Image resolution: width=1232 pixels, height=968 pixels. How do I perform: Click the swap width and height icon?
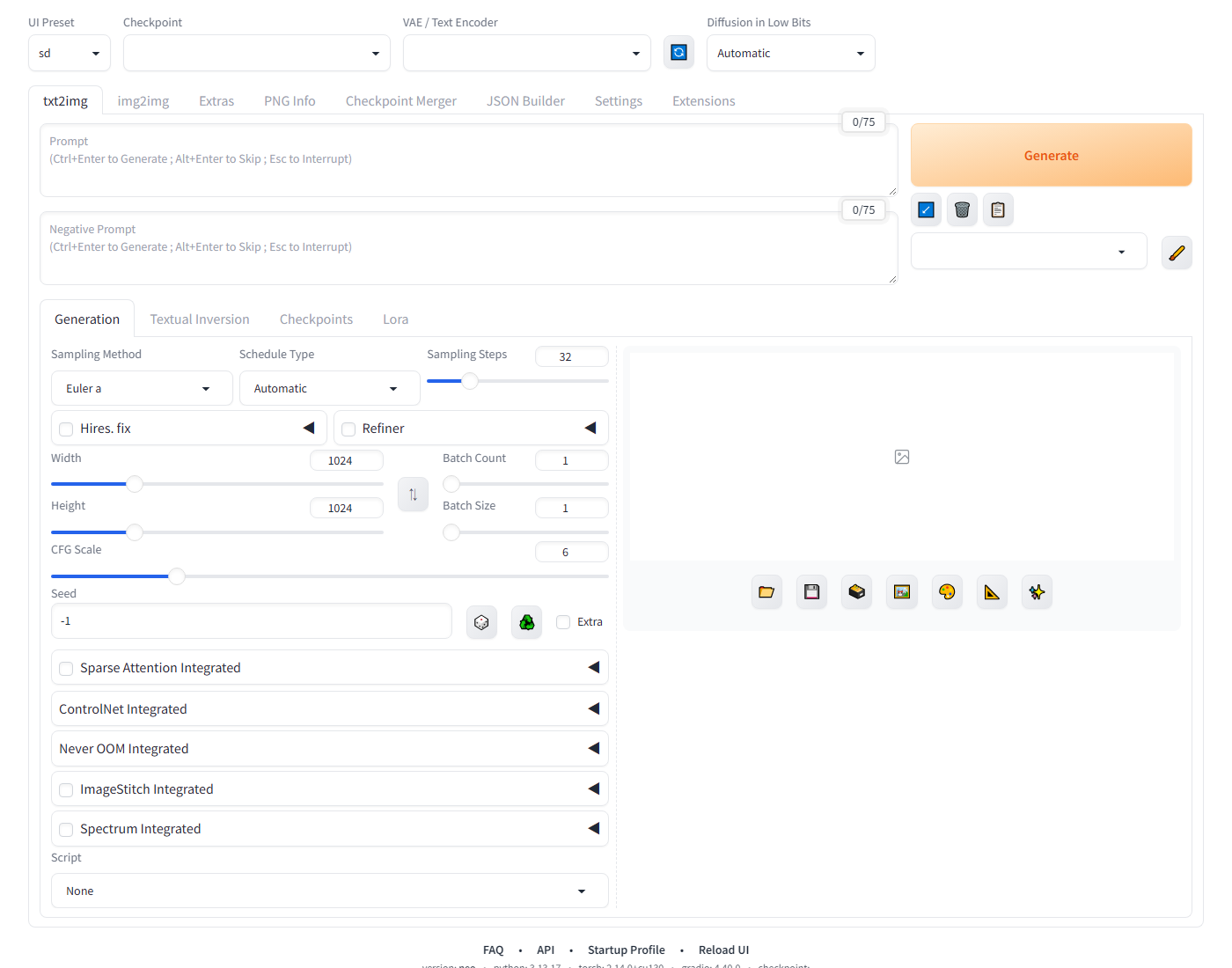point(413,495)
